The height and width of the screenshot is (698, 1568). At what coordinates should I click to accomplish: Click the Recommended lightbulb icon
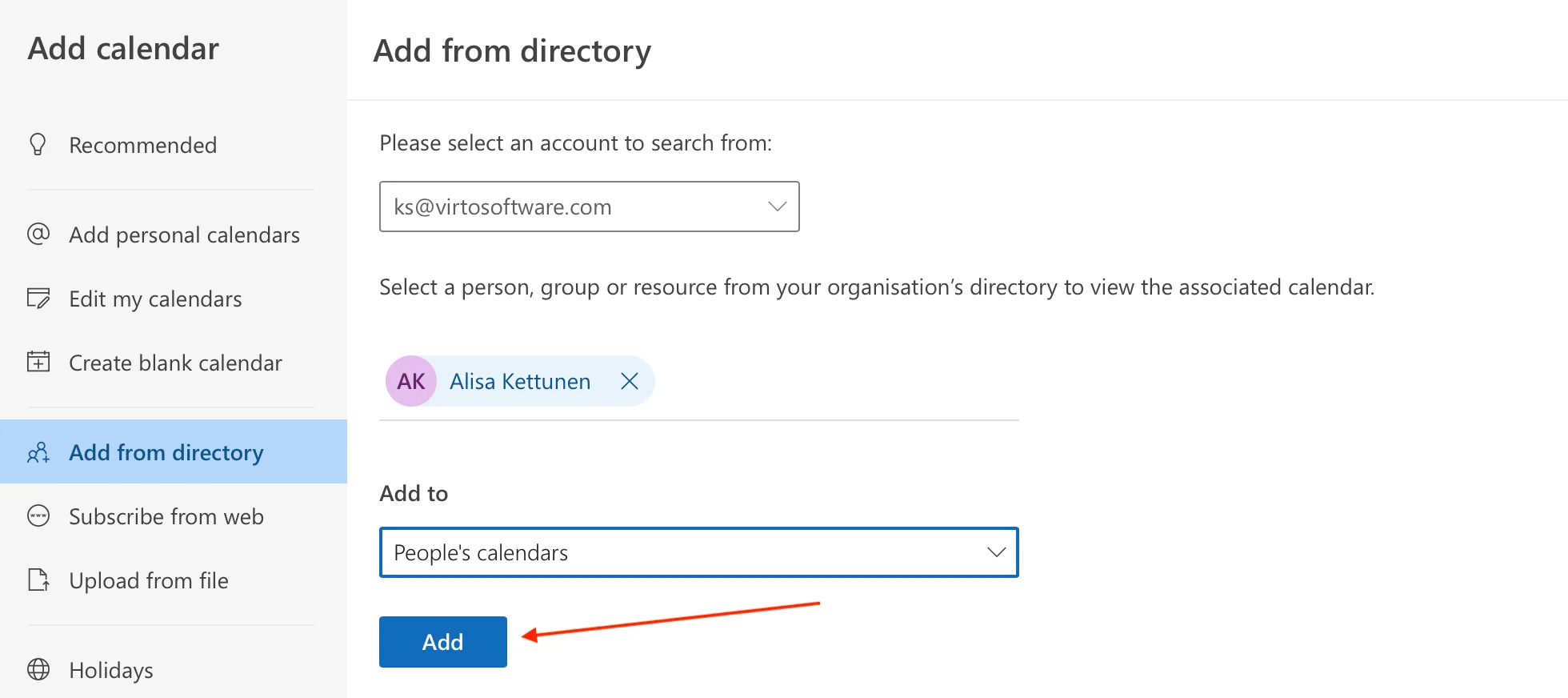point(38,144)
